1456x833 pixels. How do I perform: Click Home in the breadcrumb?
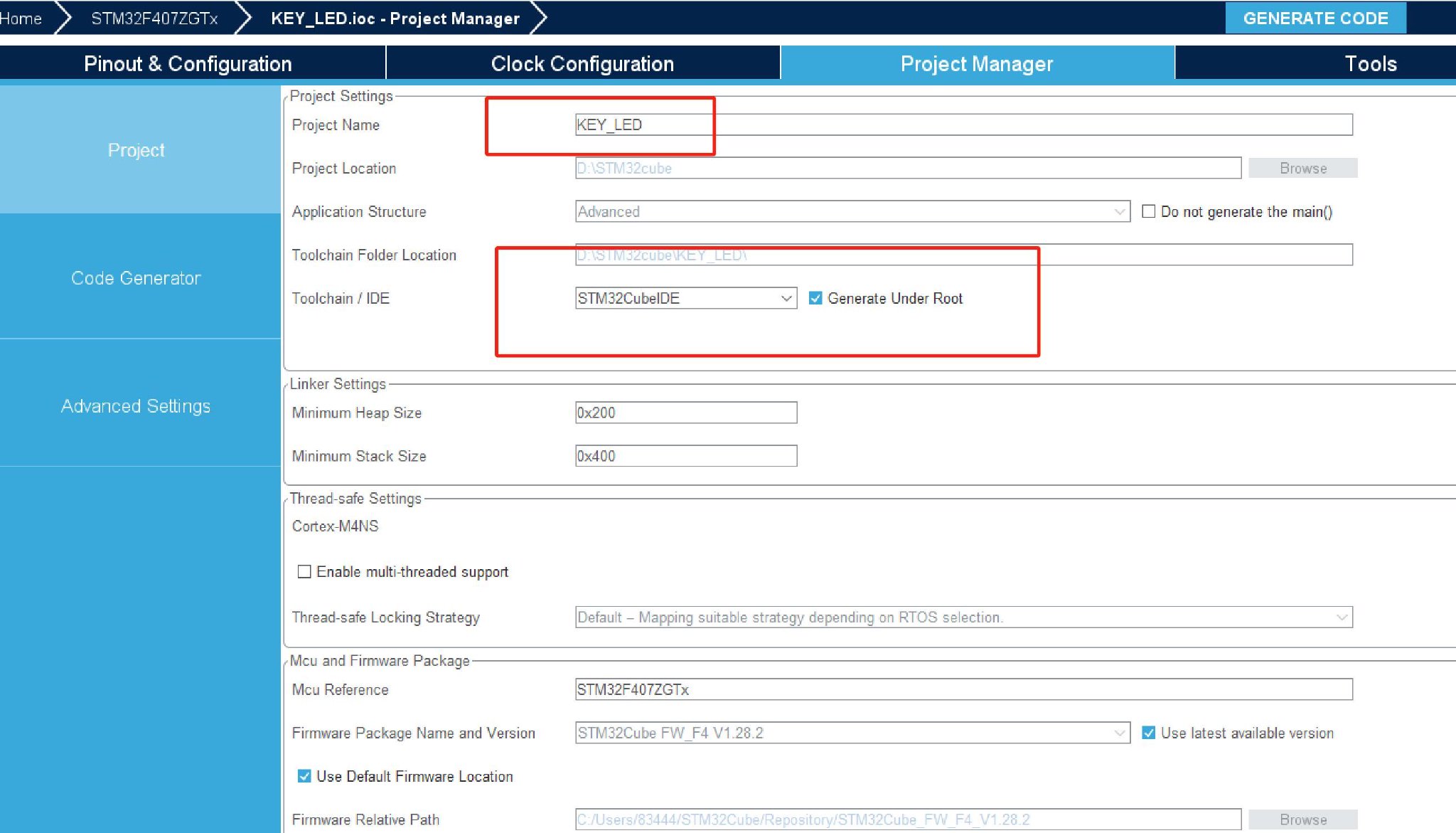(21, 18)
